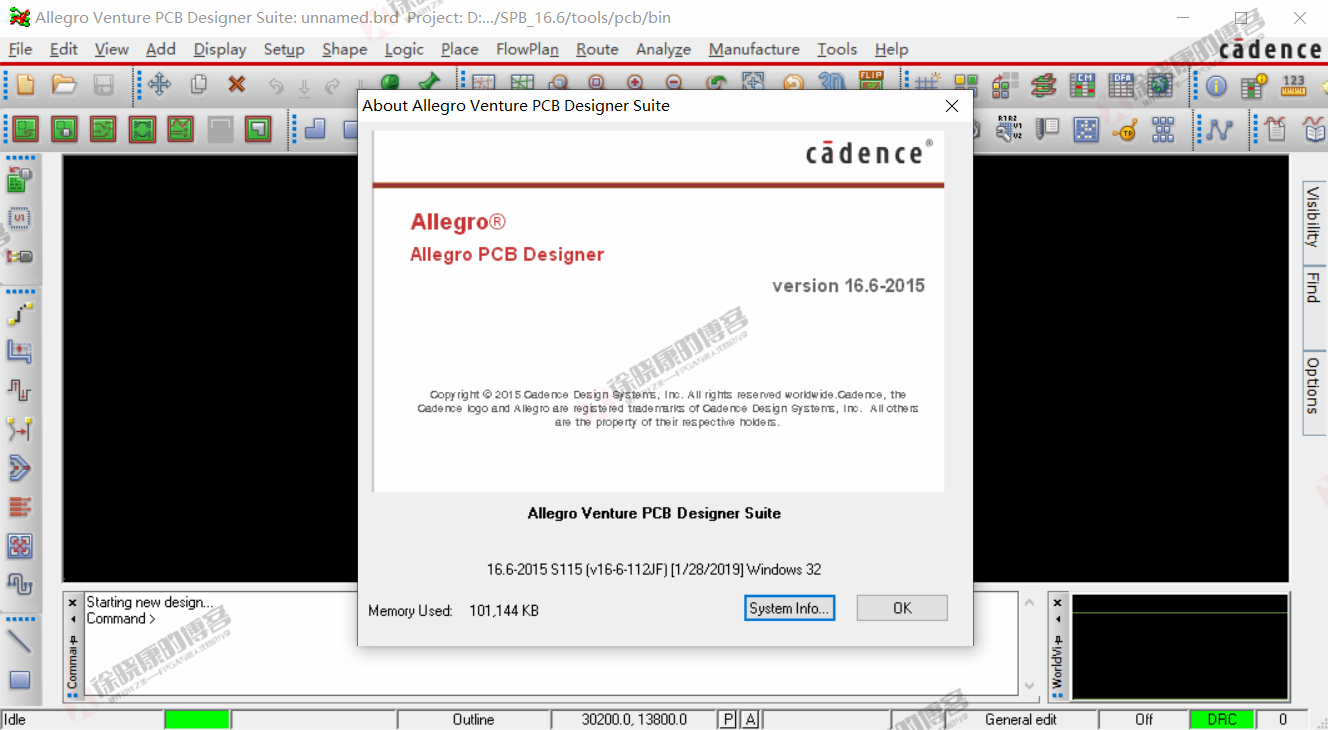This screenshot has width=1328, height=730.
Task: Click the first green application mode icon
Action: coord(25,128)
